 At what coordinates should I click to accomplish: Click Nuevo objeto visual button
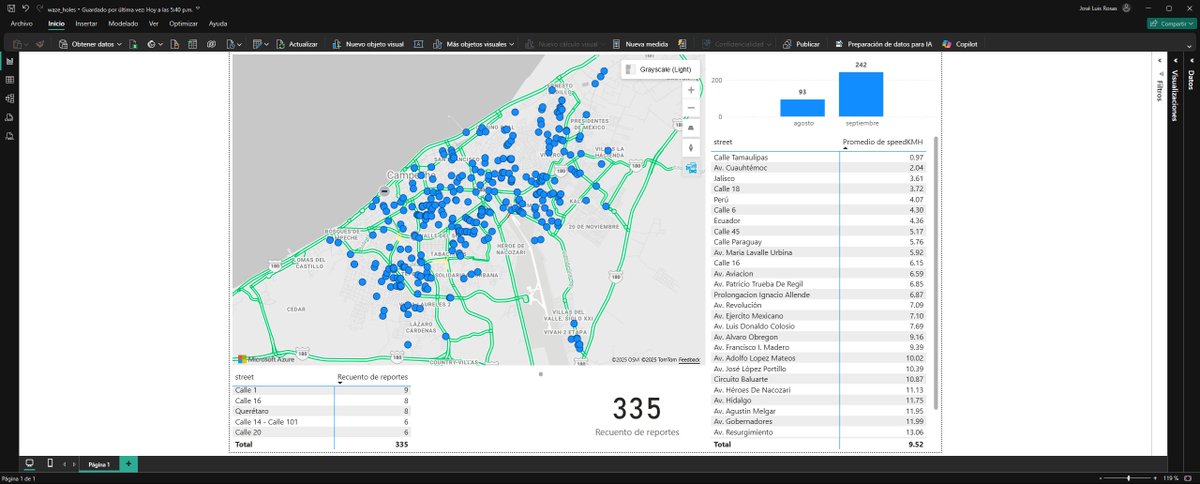[x=368, y=44]
